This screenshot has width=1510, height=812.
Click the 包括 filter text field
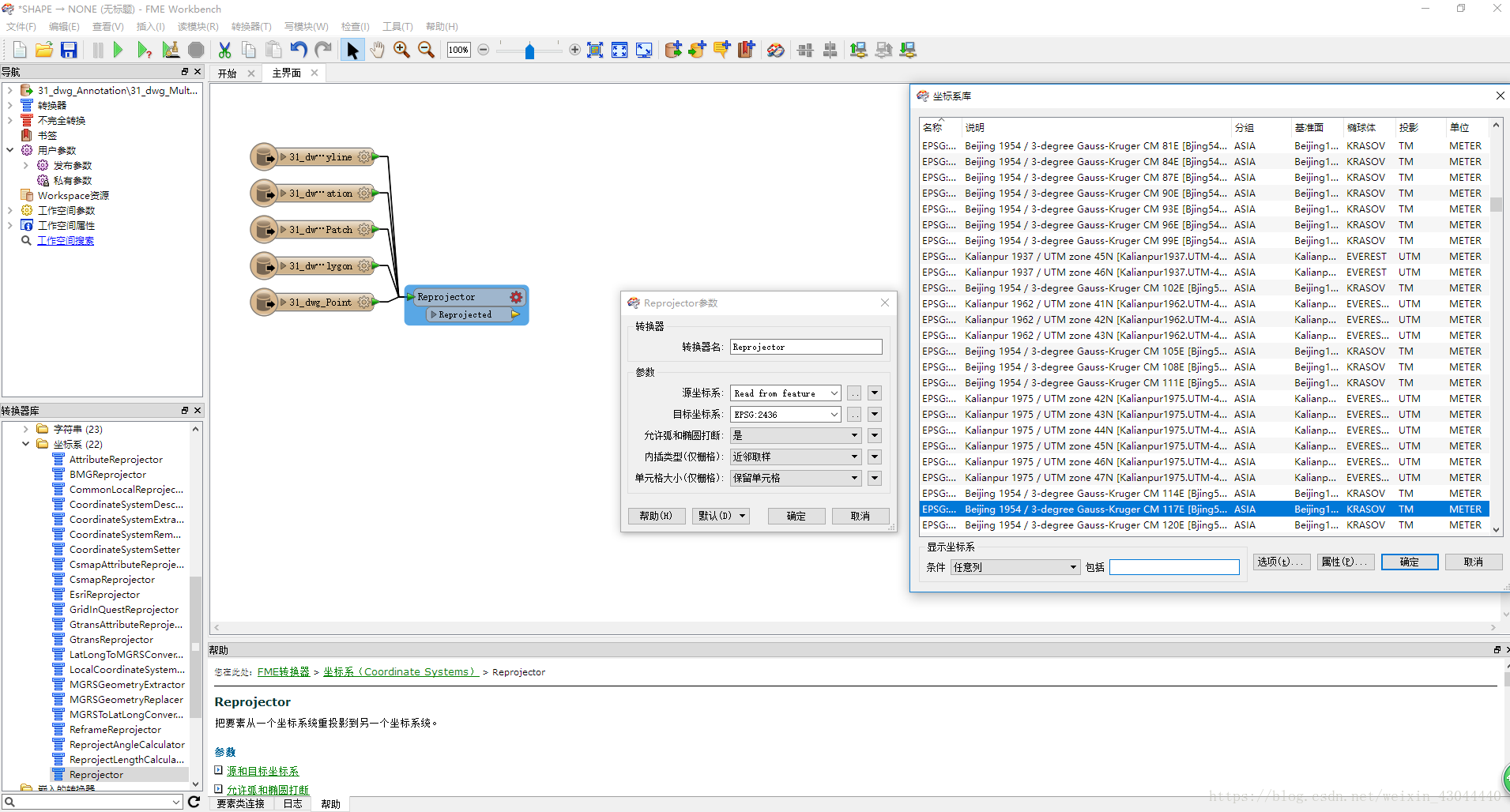tap(1174, 567)
